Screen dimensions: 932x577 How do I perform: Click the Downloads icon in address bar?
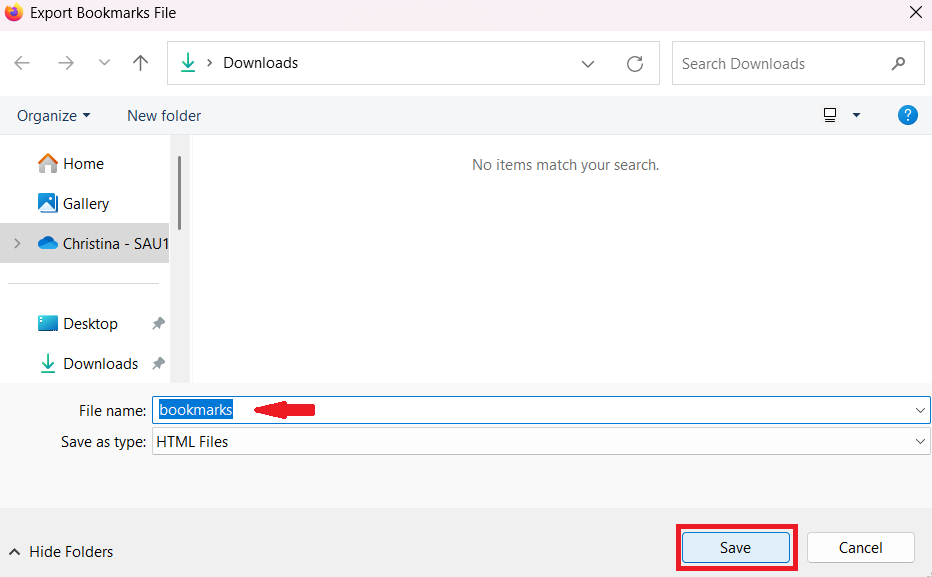coord(188,62)
